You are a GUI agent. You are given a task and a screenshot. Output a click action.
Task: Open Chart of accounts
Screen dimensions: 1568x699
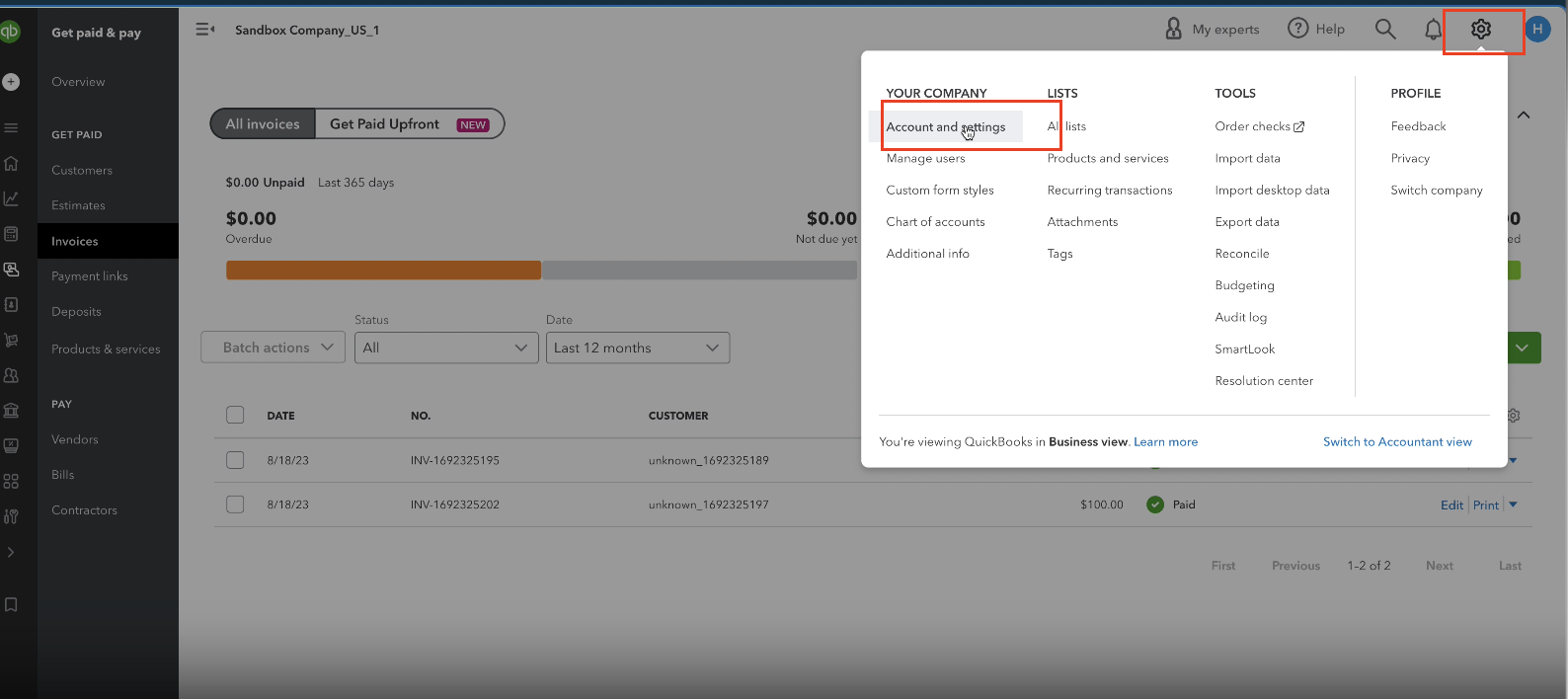pos(936,222)
